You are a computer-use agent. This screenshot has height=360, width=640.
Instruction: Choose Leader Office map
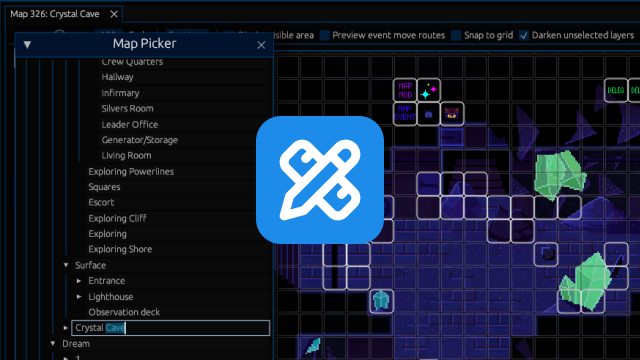(130, 124)
